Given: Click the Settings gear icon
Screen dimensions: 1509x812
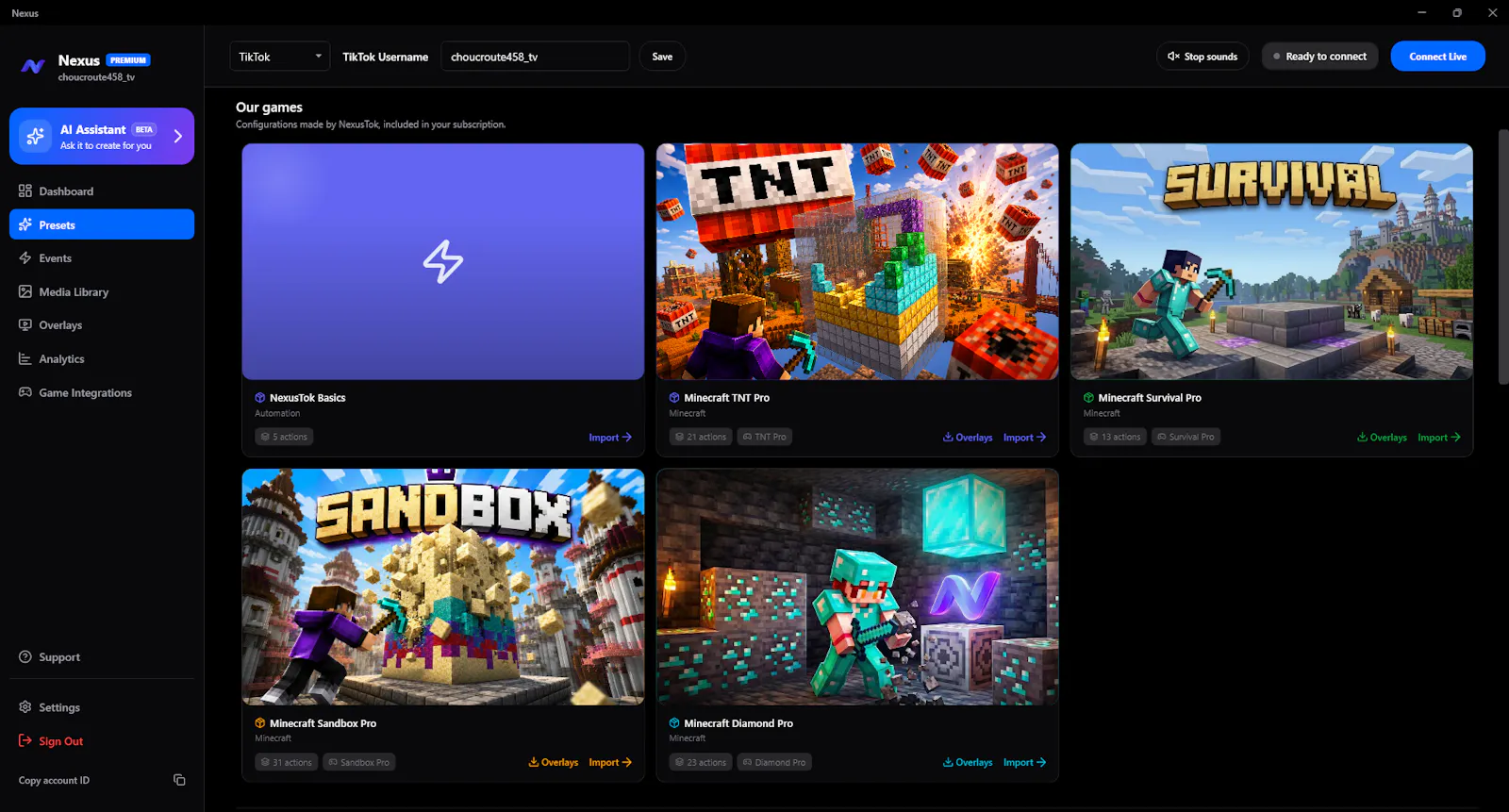Looking at the screenshot, I should click(x=25, y=706).
